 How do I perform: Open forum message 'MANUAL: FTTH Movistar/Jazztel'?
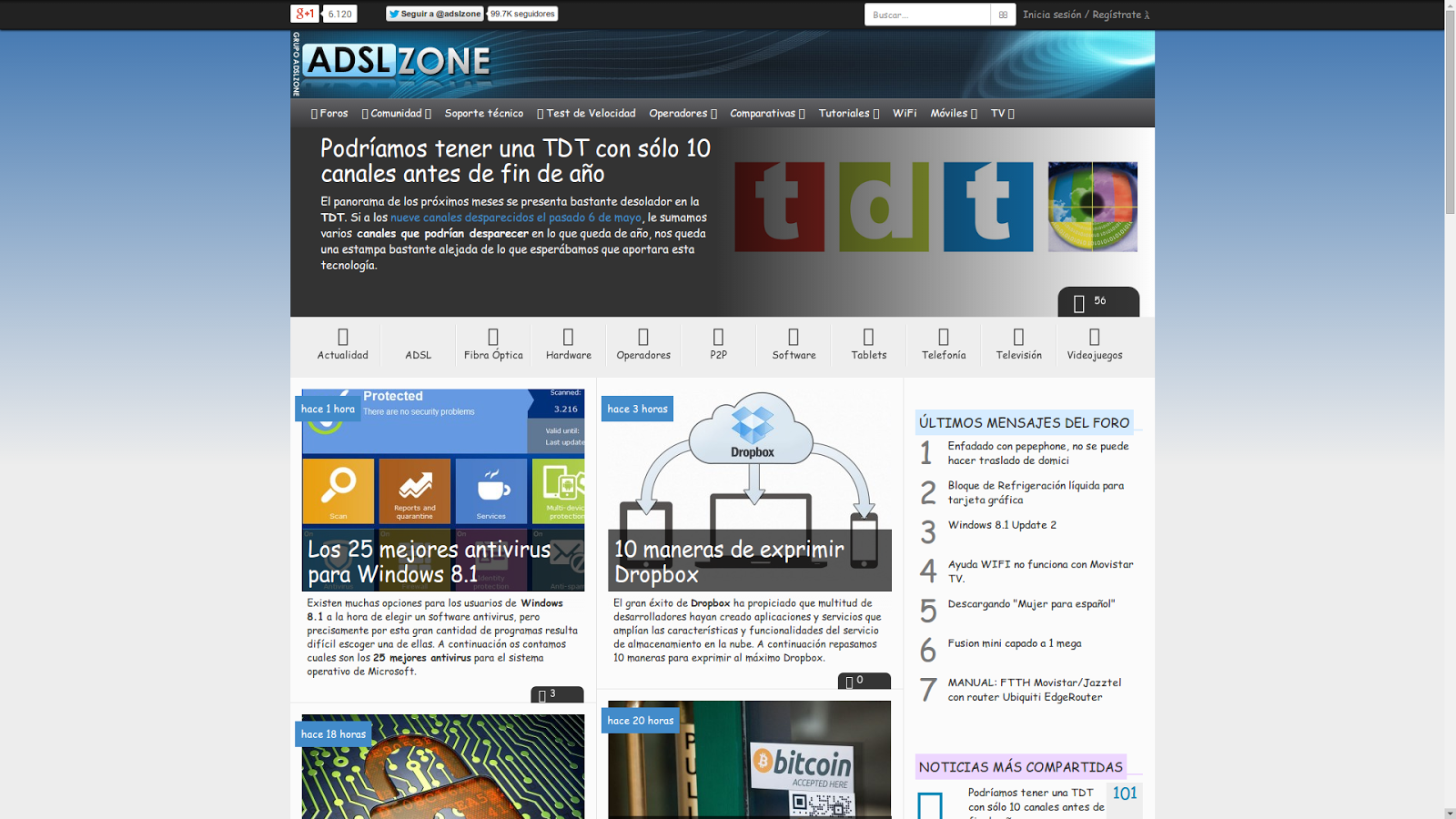[1035, 690]
